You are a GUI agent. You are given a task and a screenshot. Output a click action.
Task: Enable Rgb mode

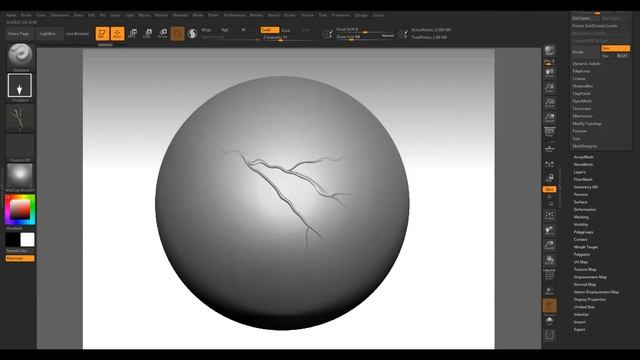coord(224,30)
